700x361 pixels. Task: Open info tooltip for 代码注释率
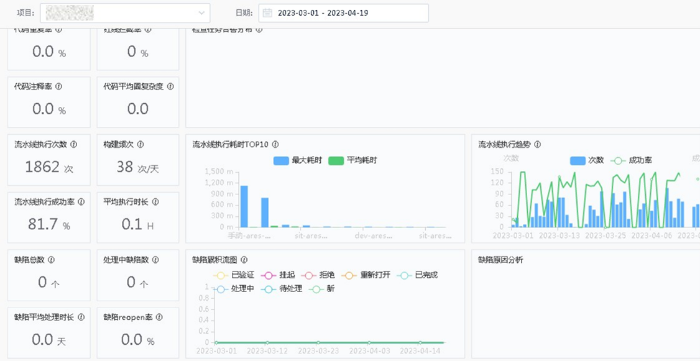coord(58,87)
